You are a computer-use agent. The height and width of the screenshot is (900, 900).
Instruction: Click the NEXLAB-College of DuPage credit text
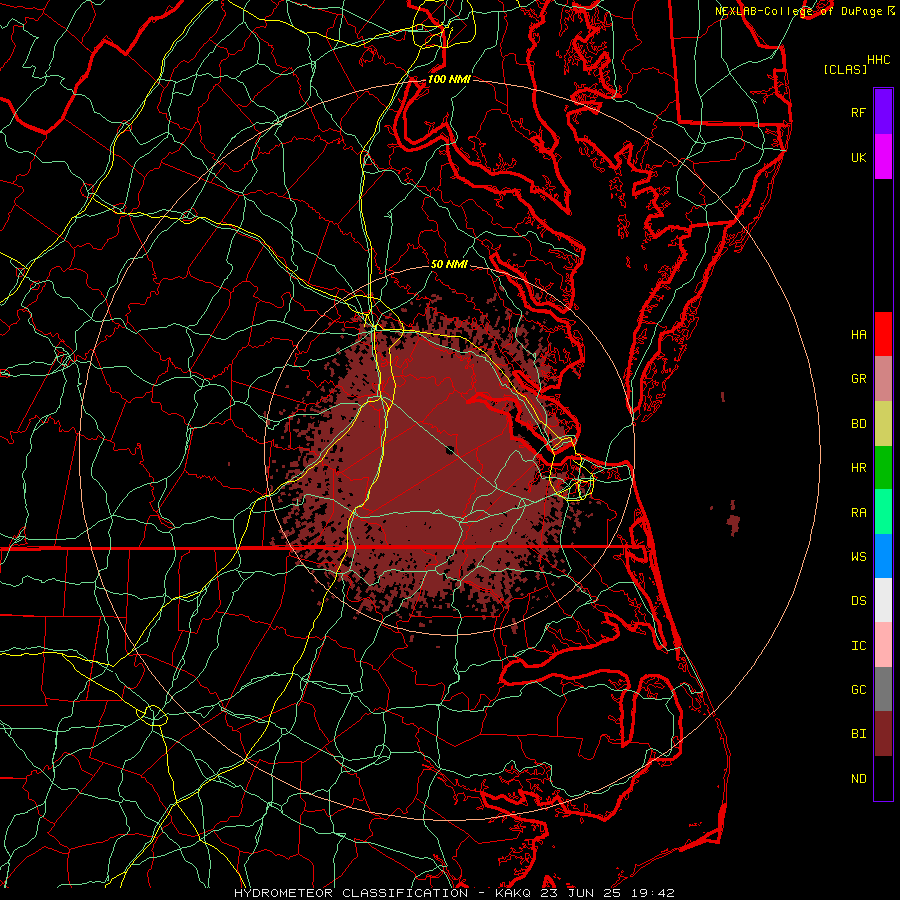798,11
